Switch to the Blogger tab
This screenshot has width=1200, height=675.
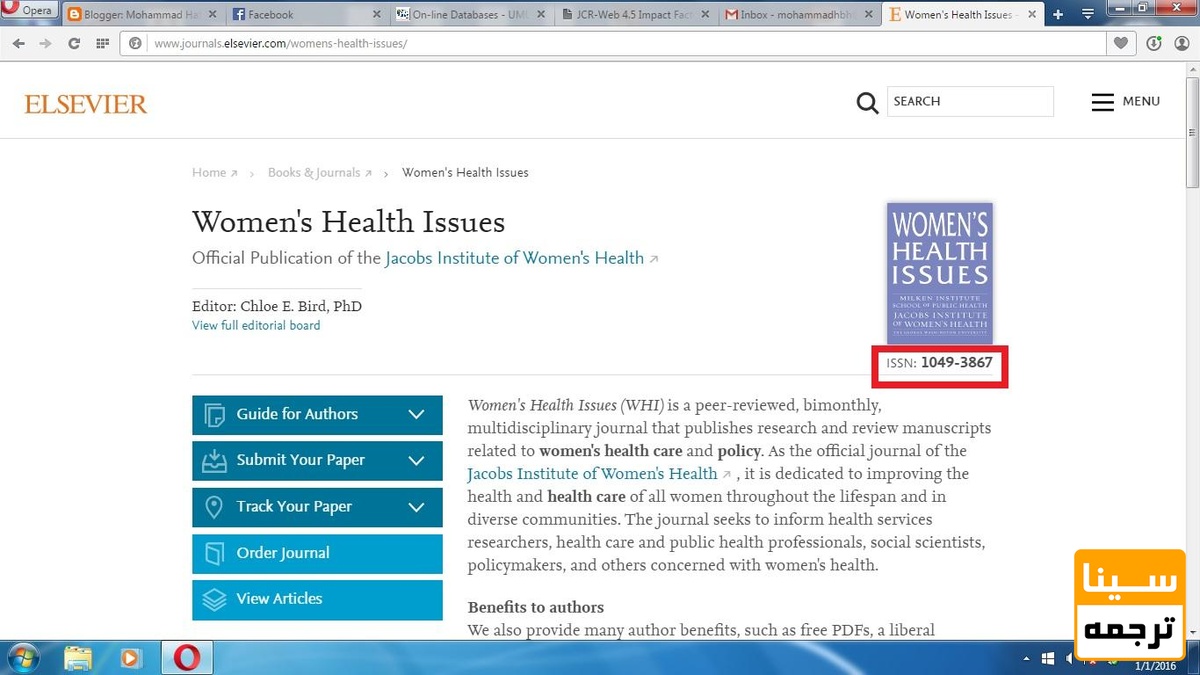tap(143, 14)
